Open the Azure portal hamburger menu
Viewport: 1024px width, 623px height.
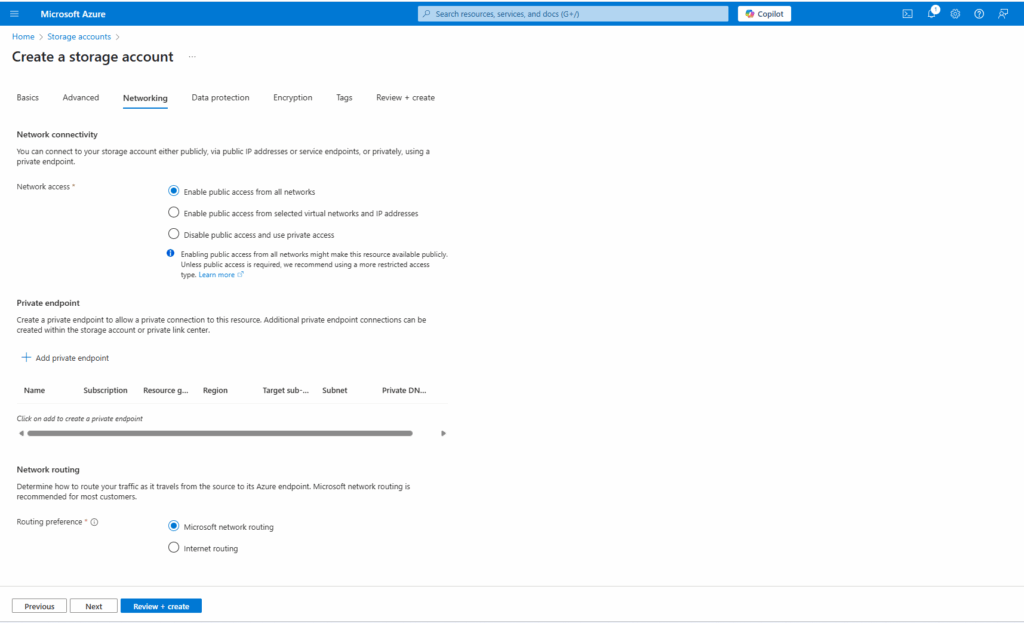(x=14, y=14)
